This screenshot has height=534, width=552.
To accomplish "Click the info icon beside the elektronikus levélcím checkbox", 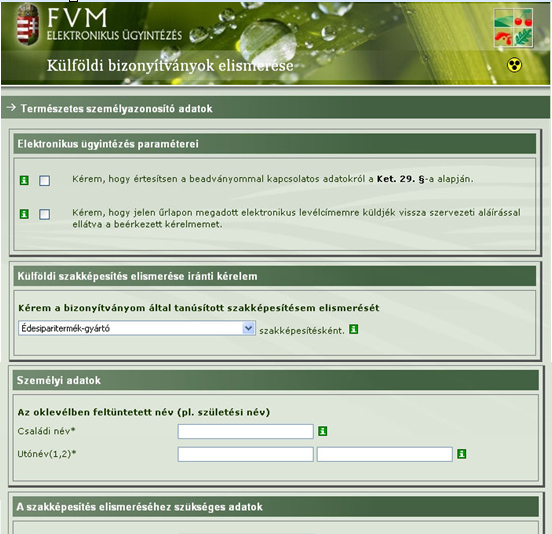I will 24,214.
